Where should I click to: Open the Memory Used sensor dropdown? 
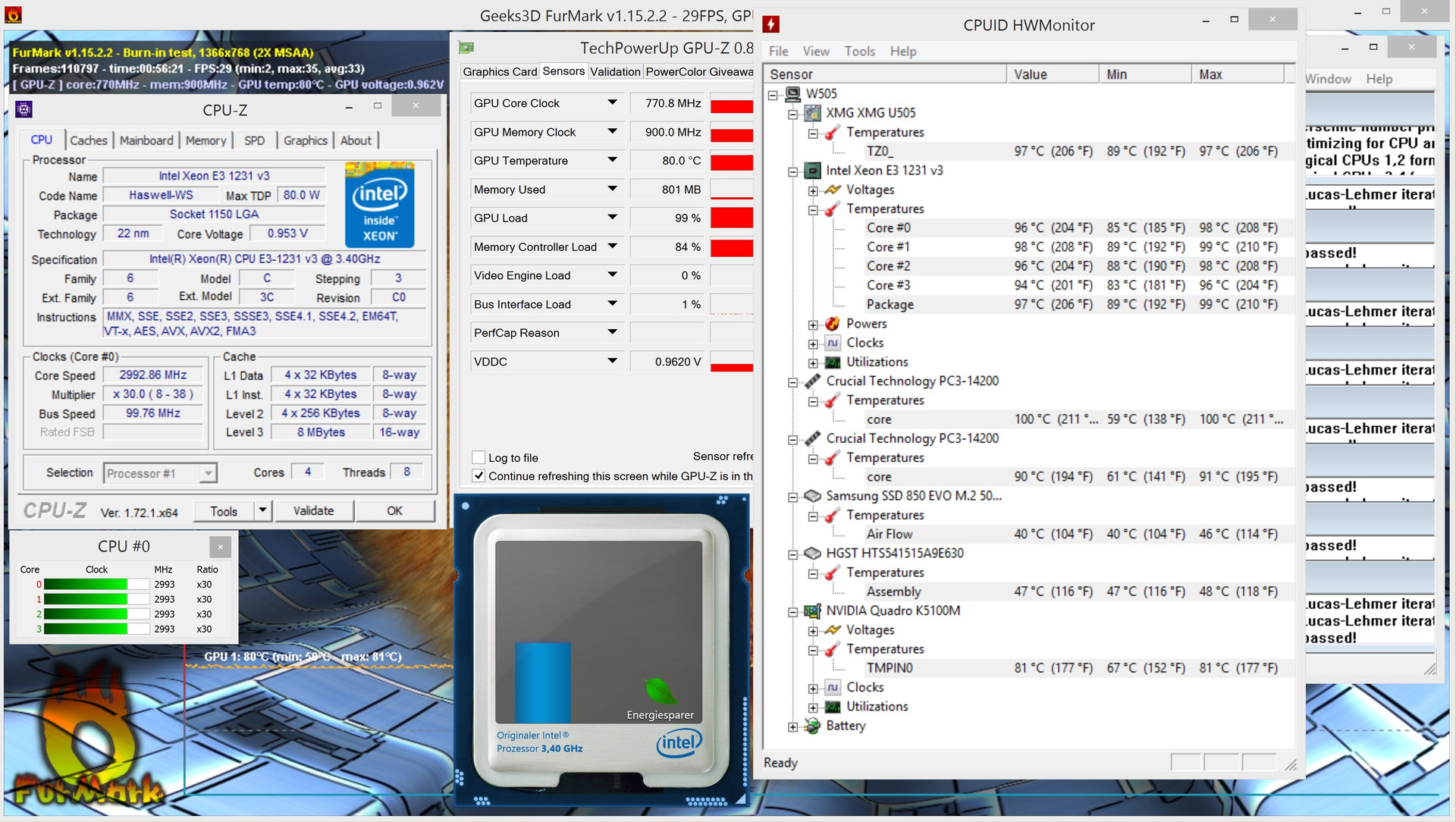pos(612,190)
